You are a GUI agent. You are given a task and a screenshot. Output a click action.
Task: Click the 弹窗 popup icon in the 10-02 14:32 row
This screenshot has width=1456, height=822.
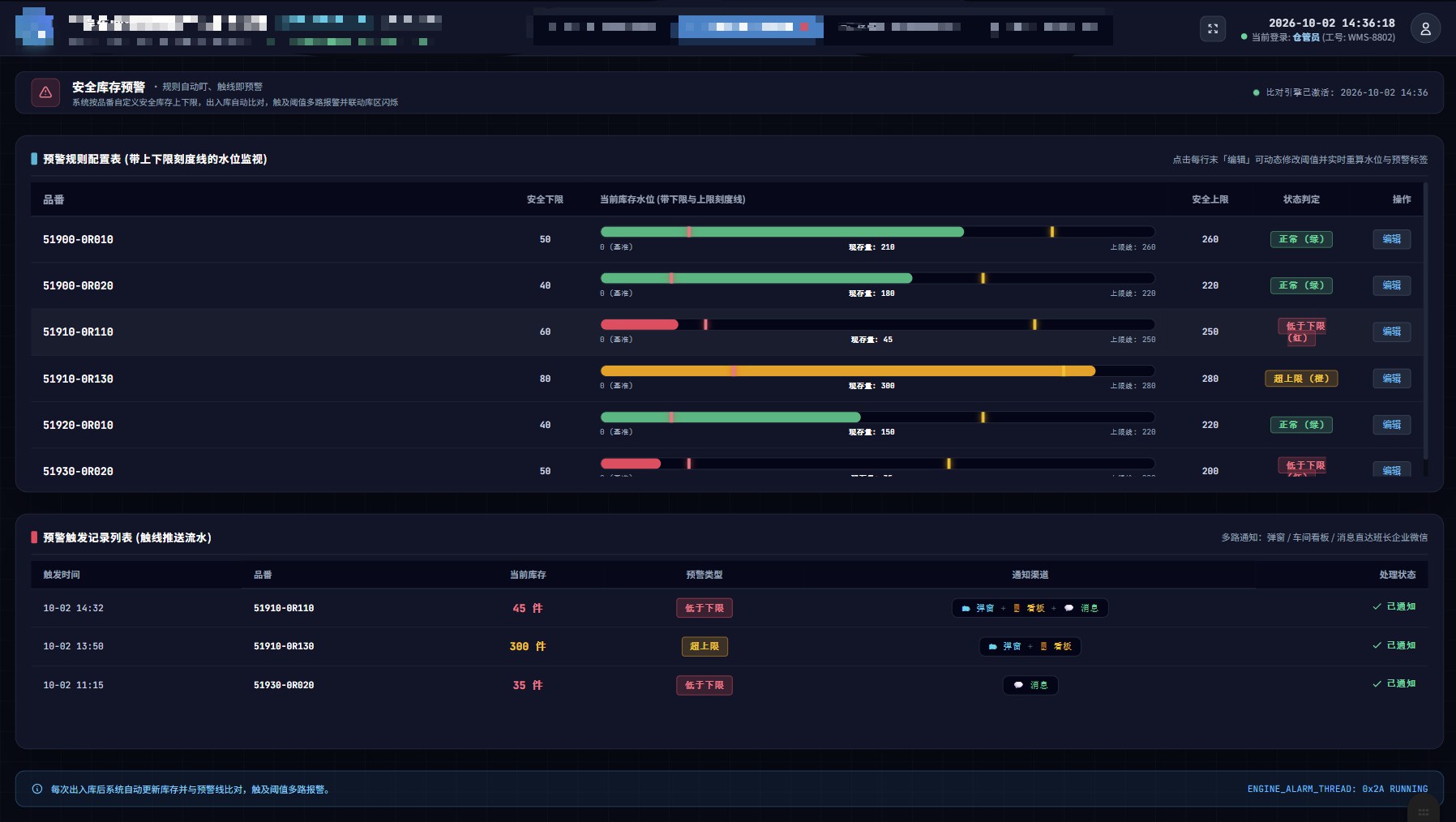point(966,608)
